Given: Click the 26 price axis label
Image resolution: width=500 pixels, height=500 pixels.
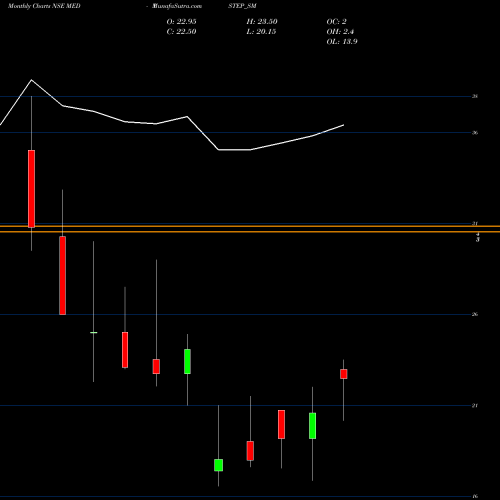Looking at the screenshot, I should (x=475, y=314).
